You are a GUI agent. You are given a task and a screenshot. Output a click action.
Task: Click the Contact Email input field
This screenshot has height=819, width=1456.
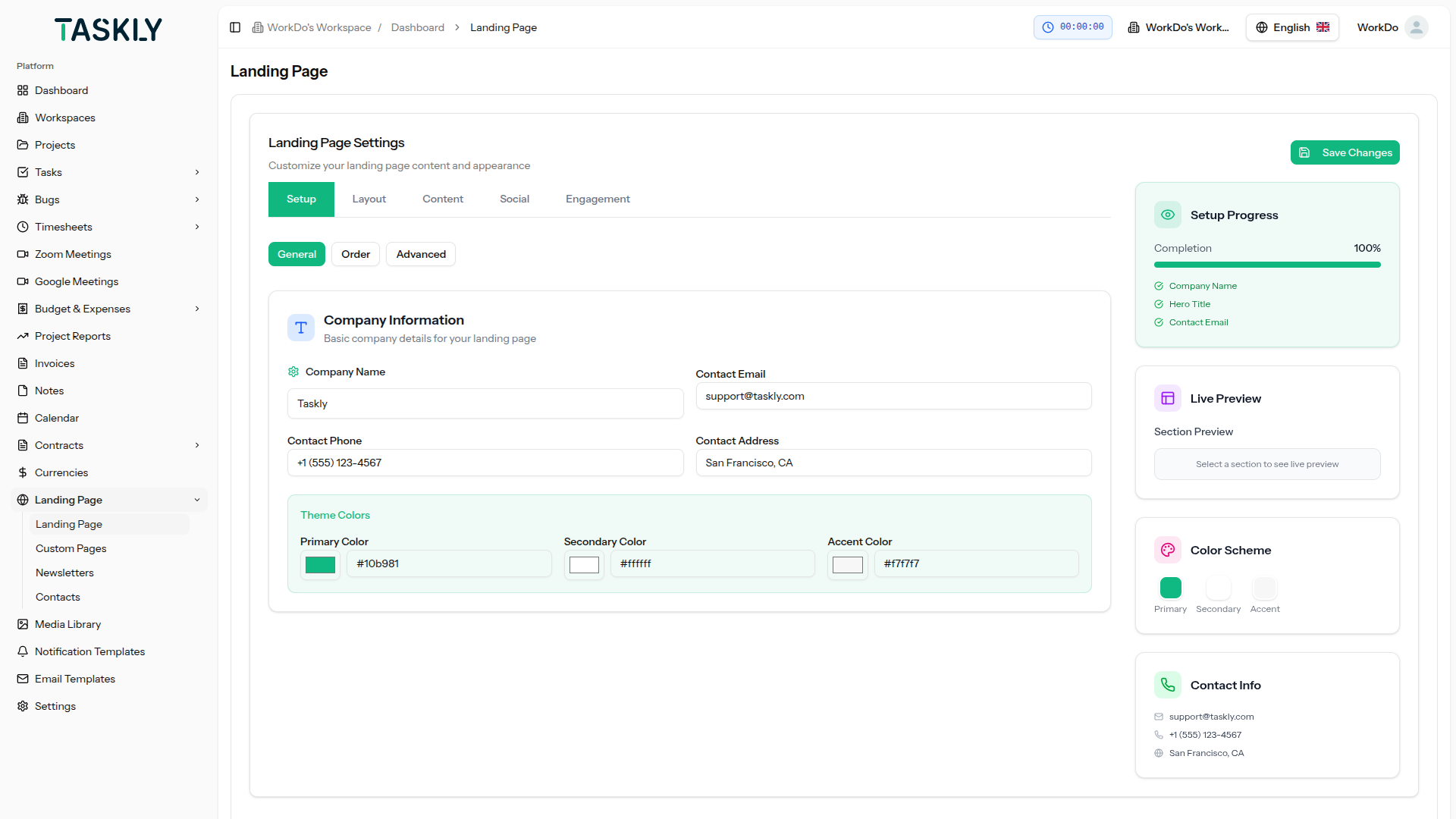point(893,396)
